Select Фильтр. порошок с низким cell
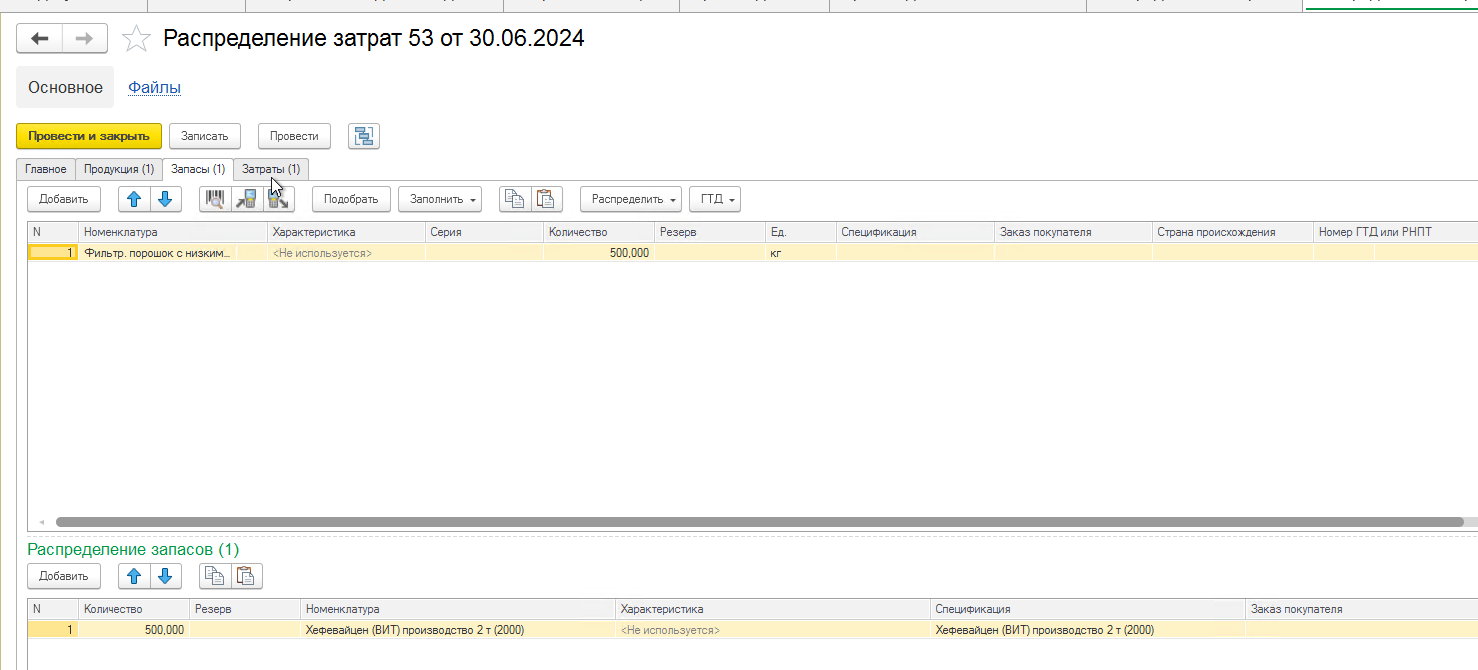Screen dimensions: 1478x670 tap(158, 253)
